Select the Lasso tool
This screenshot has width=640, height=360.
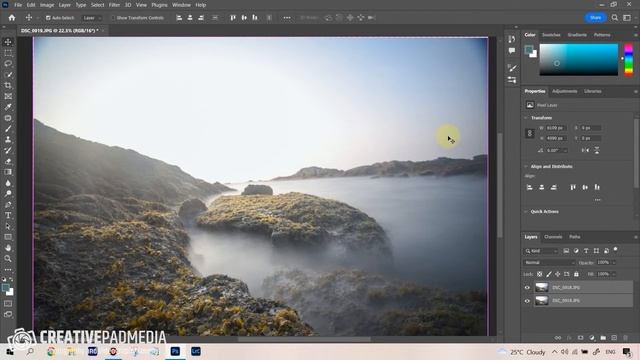(x=8, y=64)
